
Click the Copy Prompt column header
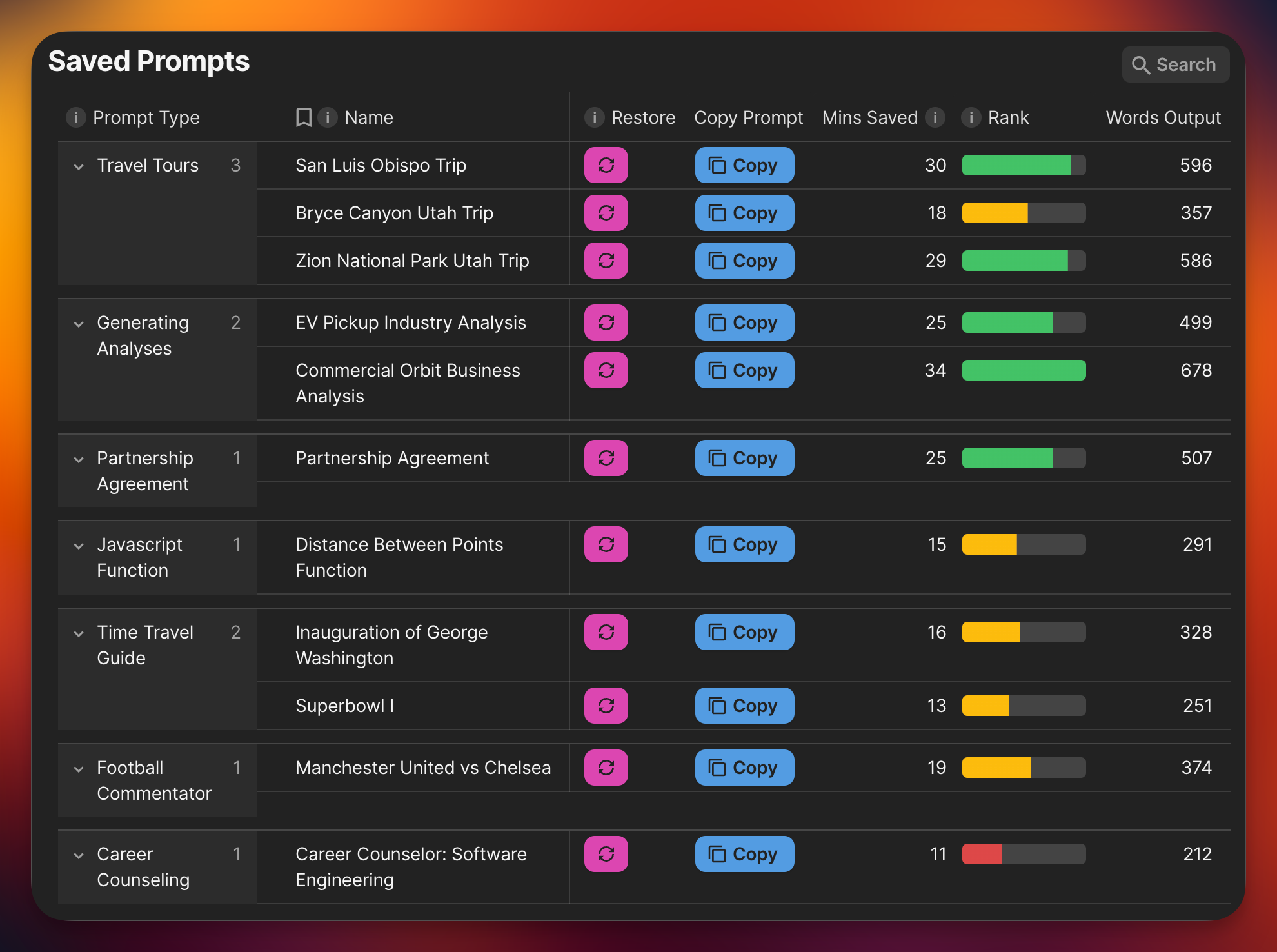(x=748, y=117)
